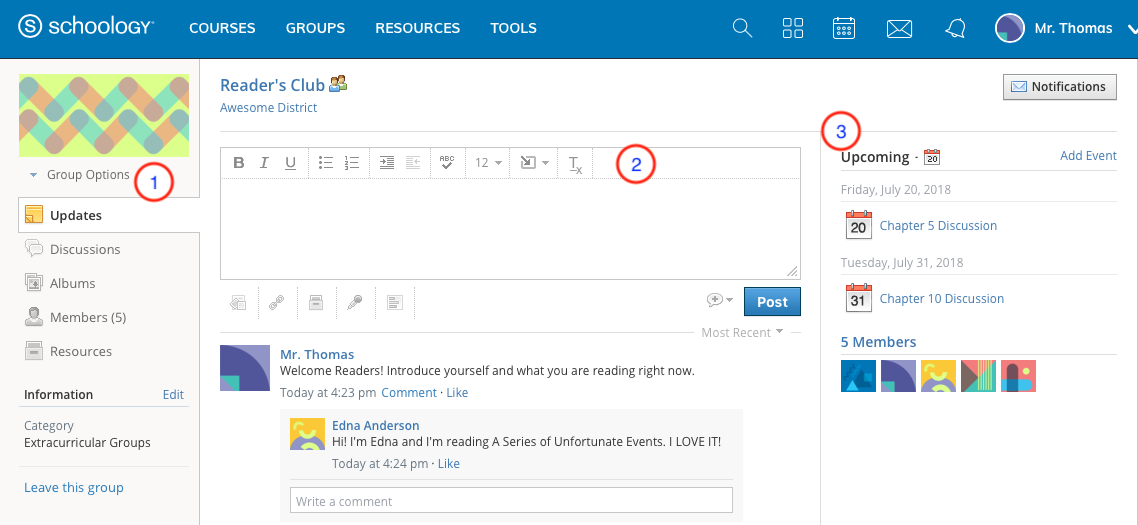This screenshot has width=1138, height=525.
Task: Open the calendar icon in header
Action: click(x=843, y=28)
